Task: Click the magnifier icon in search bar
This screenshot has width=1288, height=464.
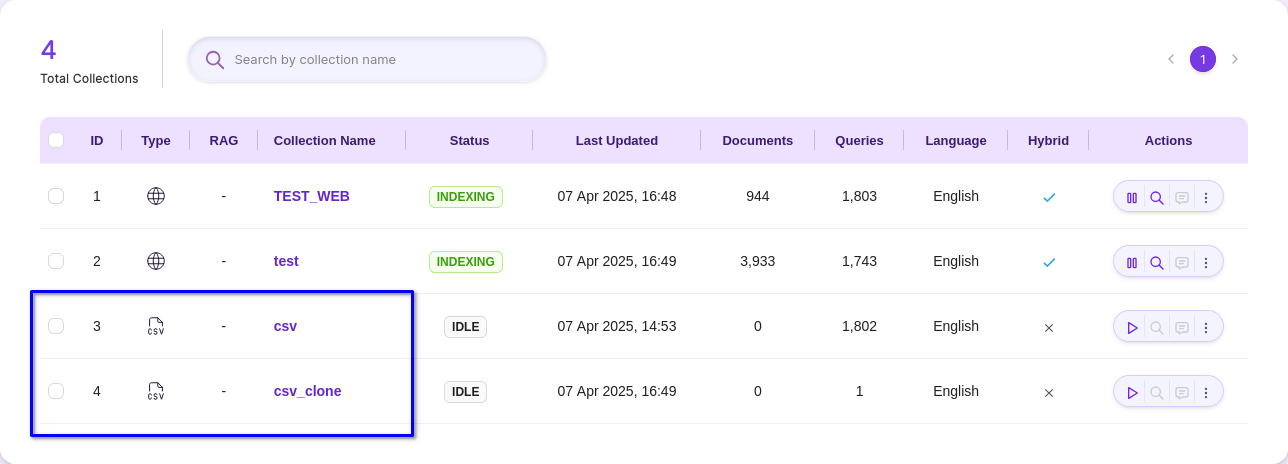Action: tap(214, 60)
